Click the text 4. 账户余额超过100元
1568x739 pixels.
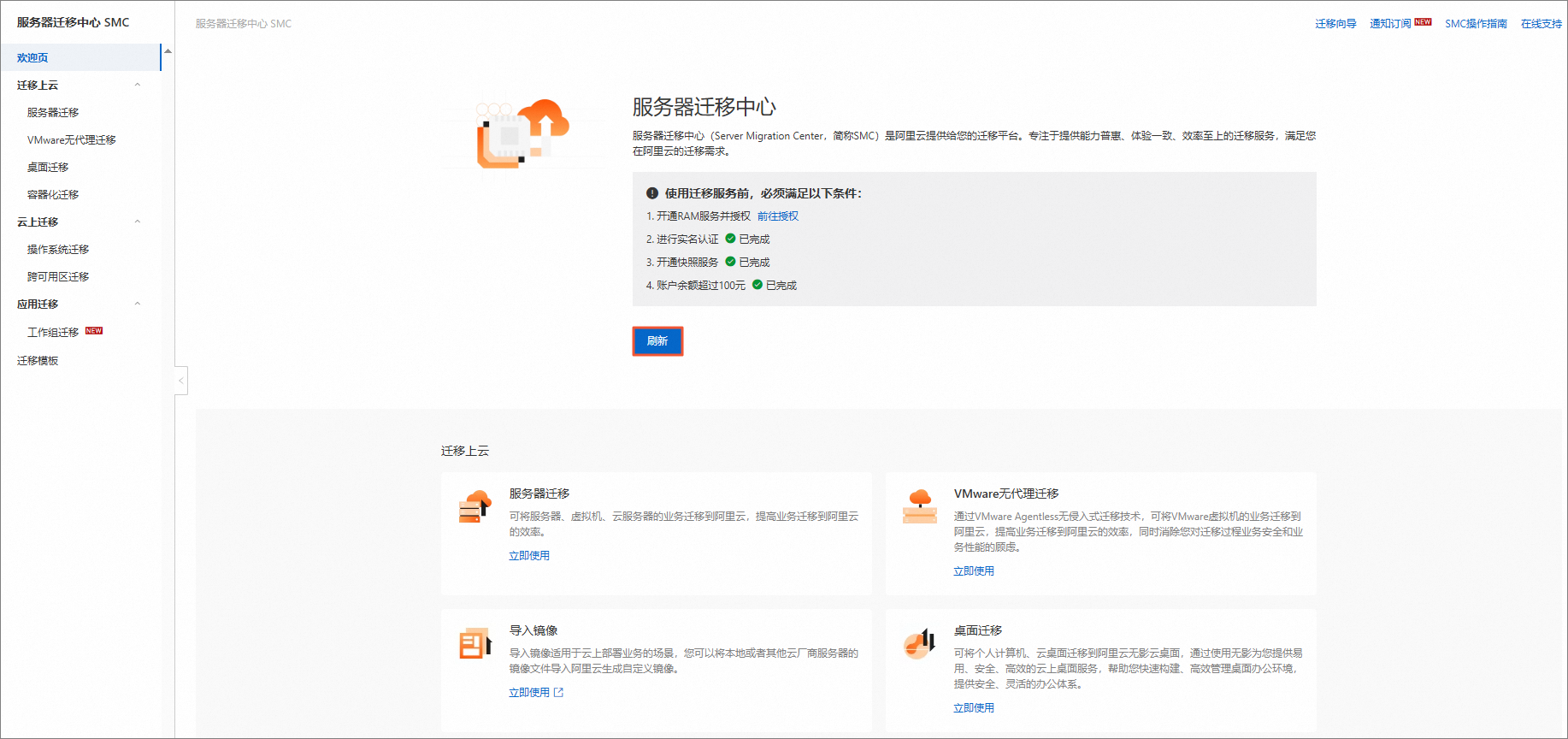click(x=696, y=286)
